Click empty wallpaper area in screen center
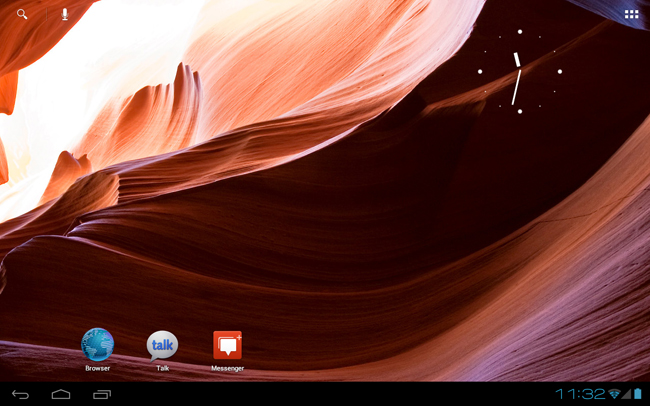Viewport: 650px width, 406px height. point(325,200)
